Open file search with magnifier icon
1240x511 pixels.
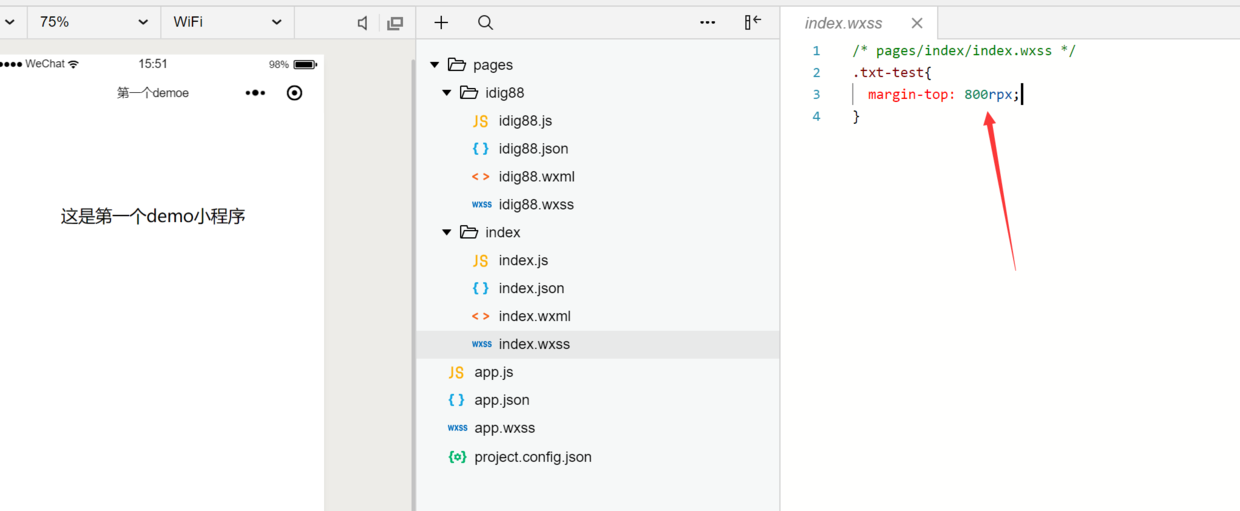(485, 22)
